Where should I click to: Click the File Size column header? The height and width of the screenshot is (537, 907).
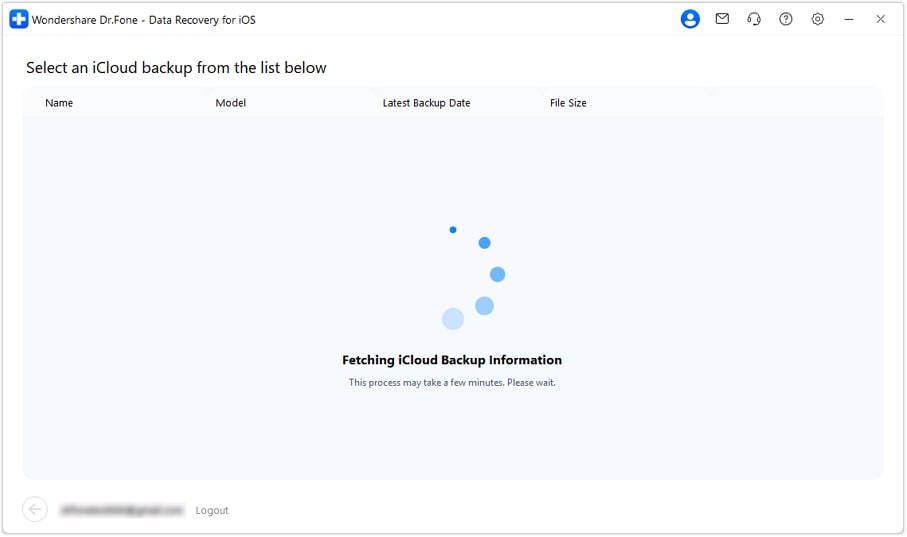[x=568, y=103]
